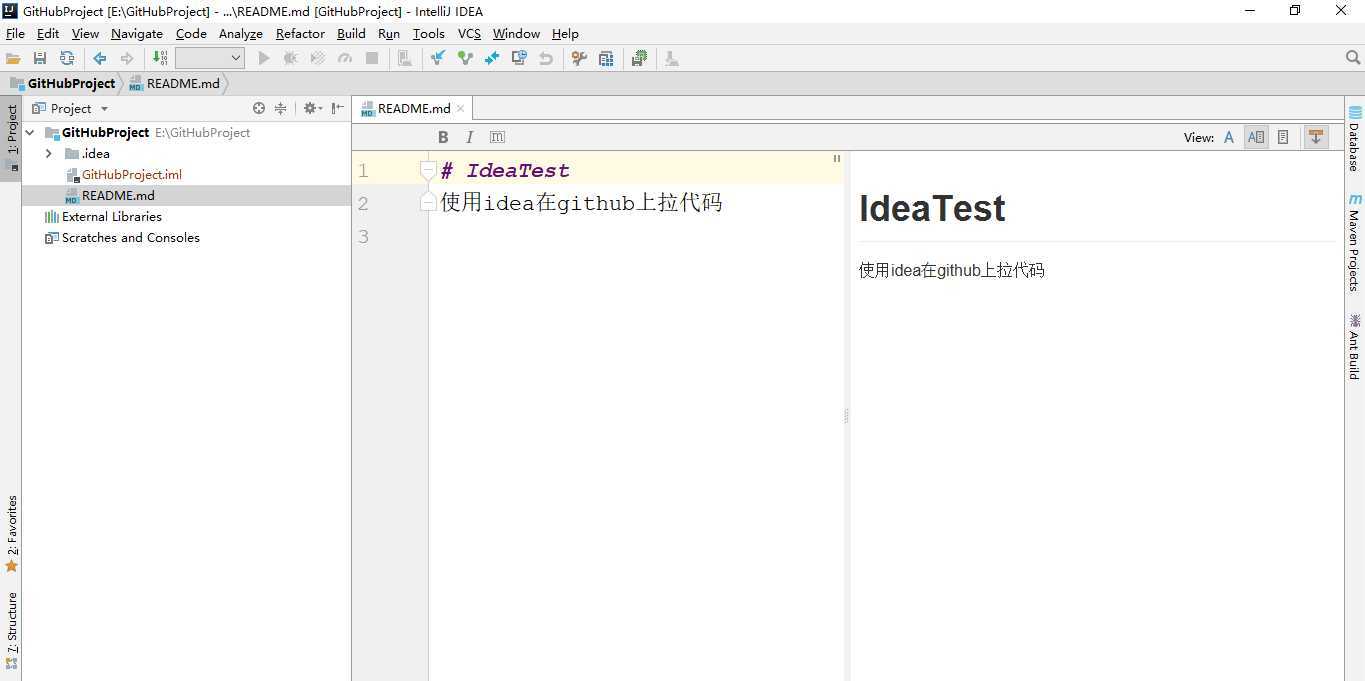Open the File menu
This screenshot has width=1365, height=681.
tap(15, 34)
